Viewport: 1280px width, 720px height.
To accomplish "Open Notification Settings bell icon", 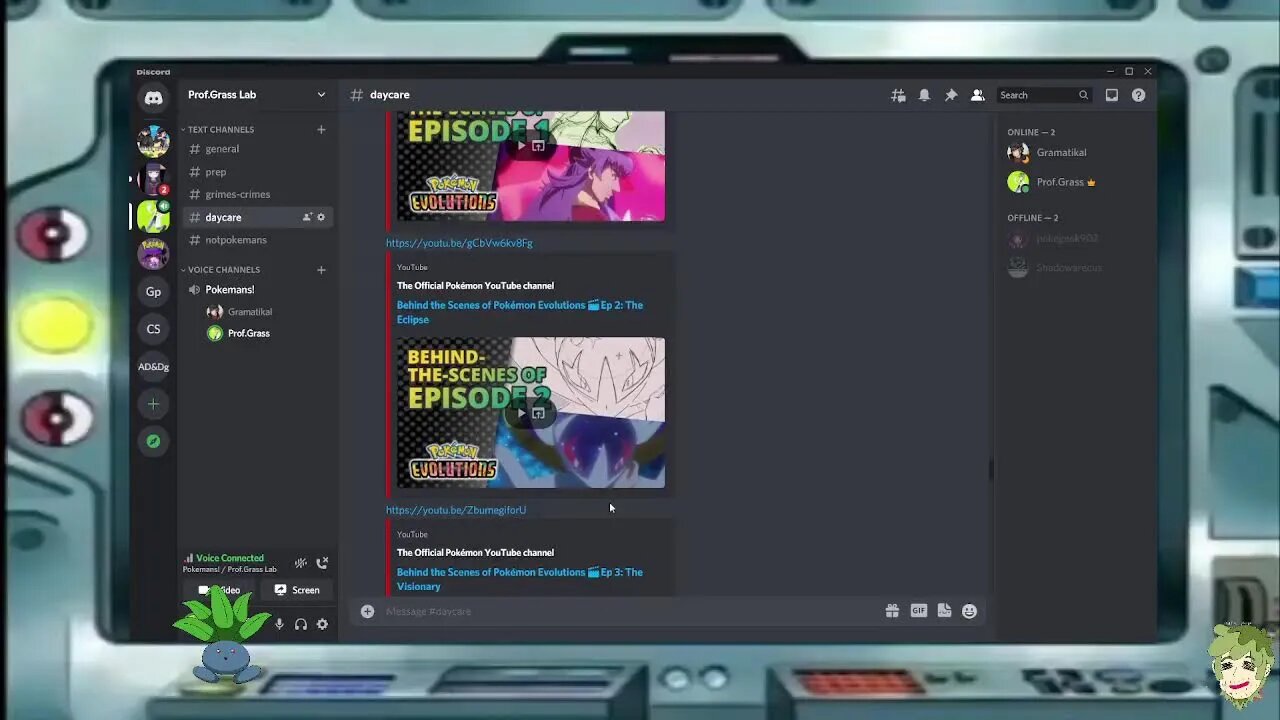I will [924, 95].
